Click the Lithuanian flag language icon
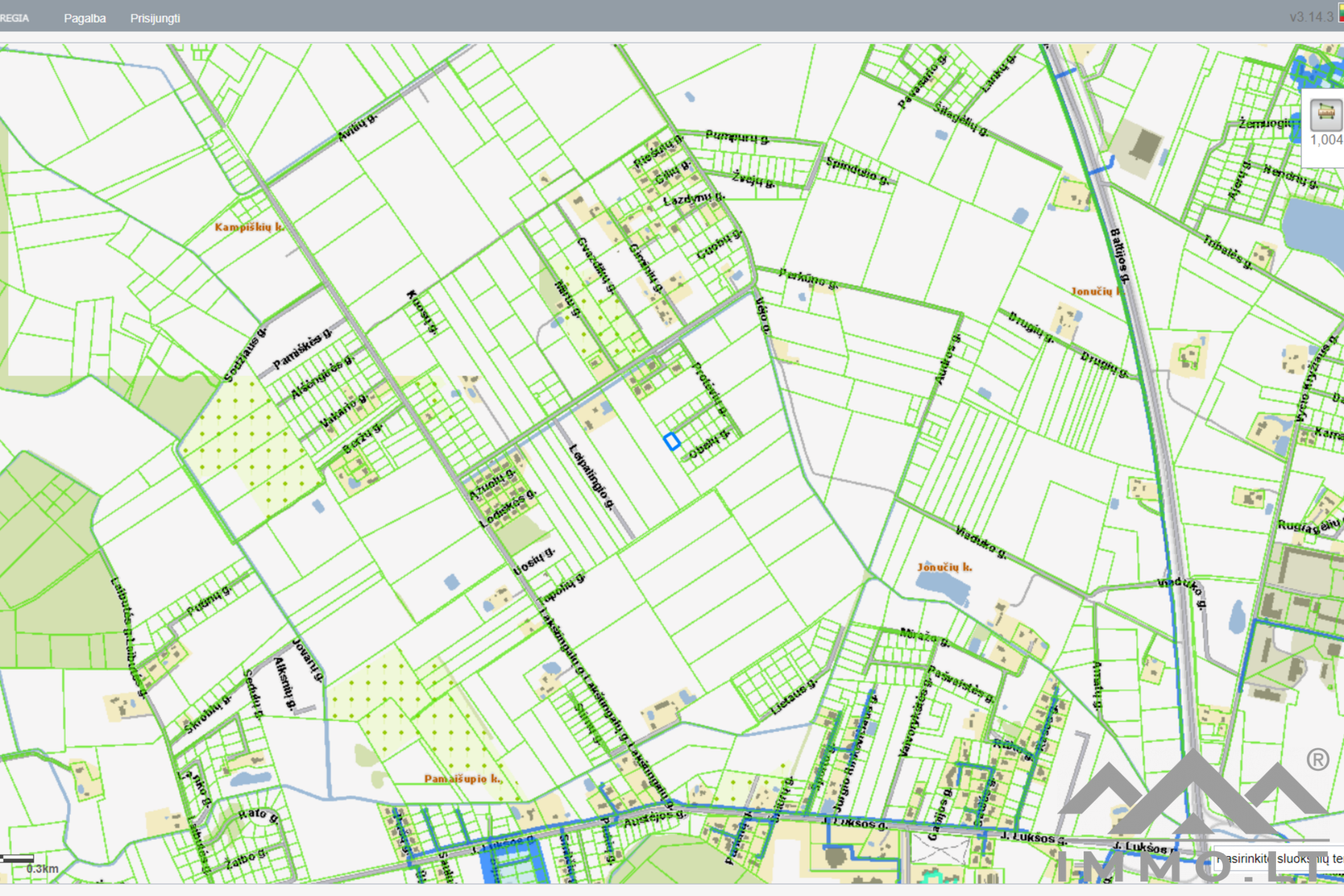1344x896 pixels. 1340,12
